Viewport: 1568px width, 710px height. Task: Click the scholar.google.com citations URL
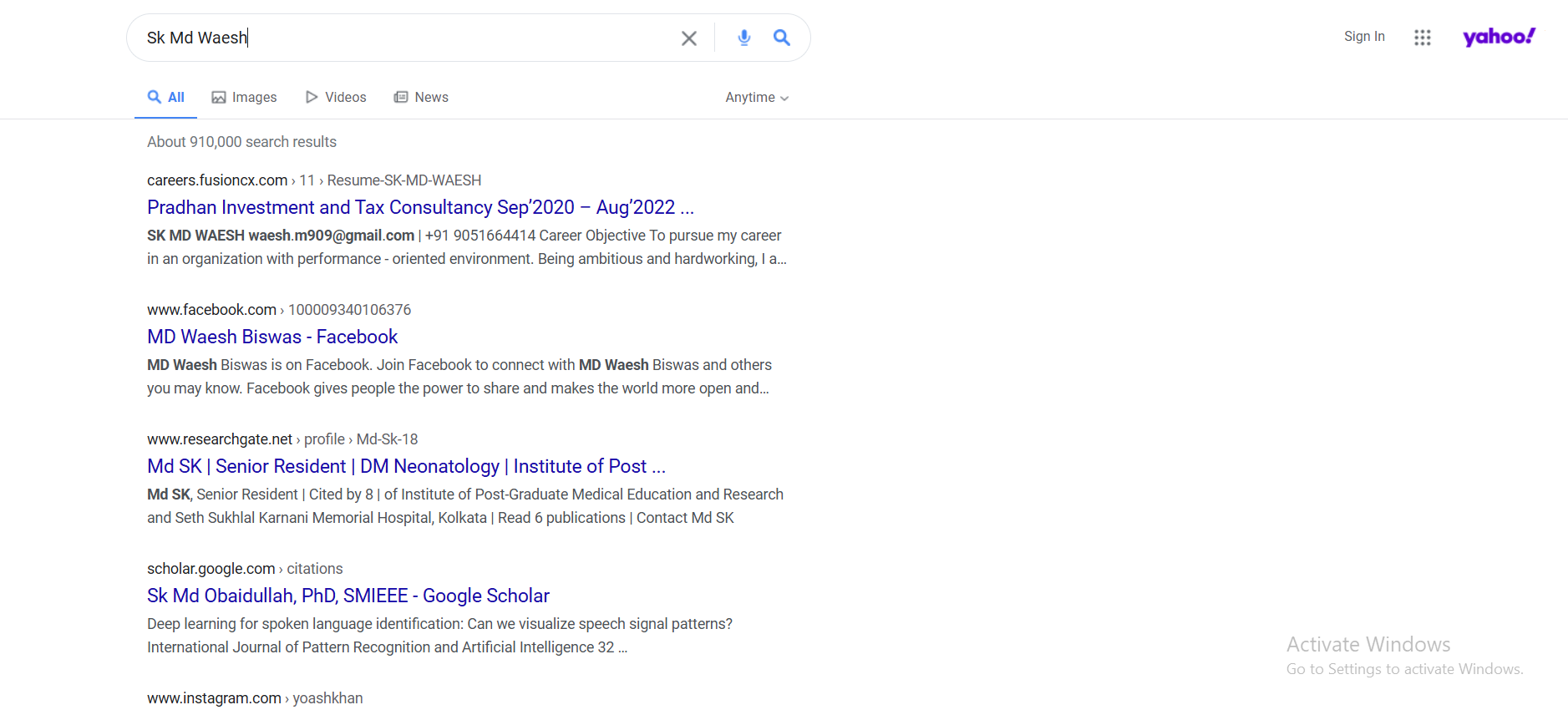click(244, 569)
